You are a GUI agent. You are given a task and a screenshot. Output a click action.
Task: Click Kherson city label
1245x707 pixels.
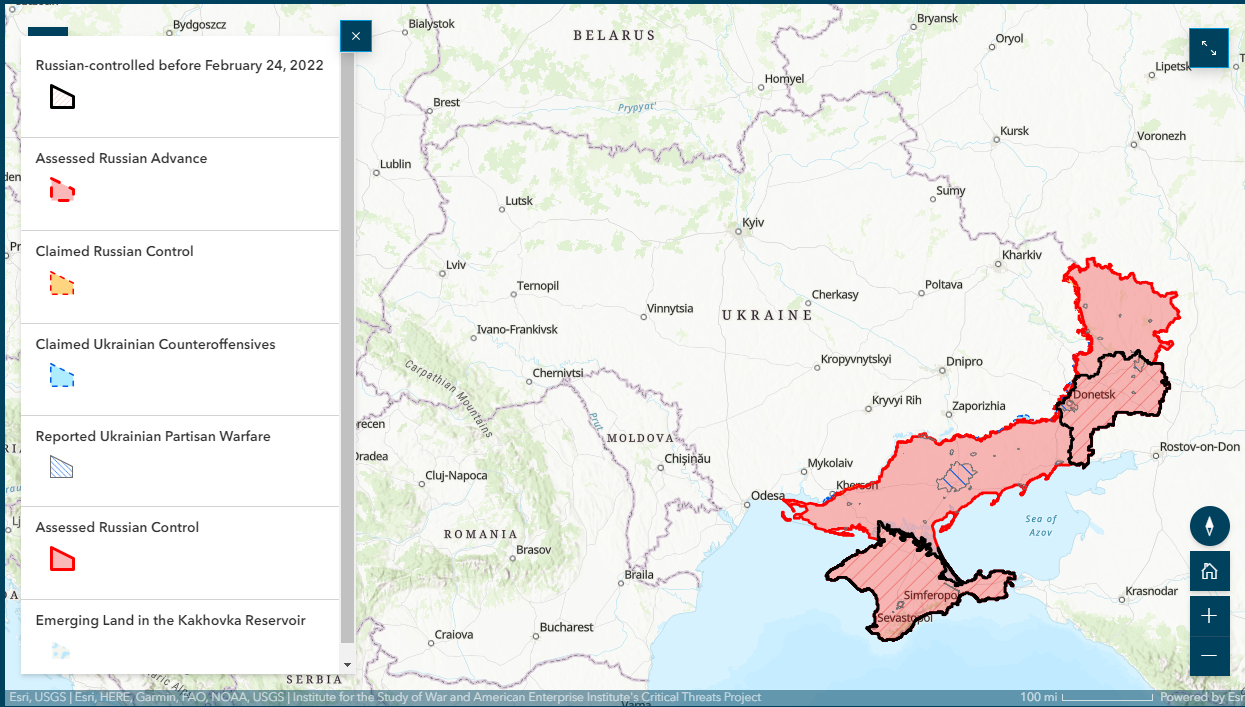[857, 485]
